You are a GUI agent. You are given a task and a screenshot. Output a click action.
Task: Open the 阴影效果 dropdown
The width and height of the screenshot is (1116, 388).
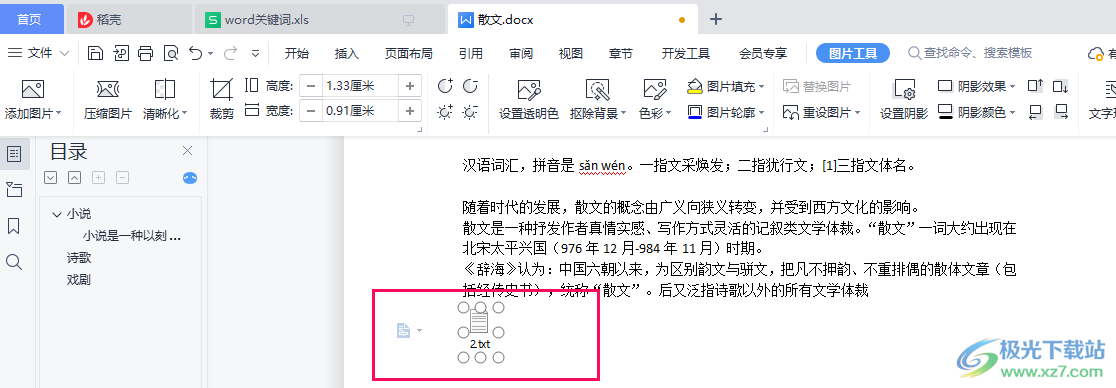1012,87
